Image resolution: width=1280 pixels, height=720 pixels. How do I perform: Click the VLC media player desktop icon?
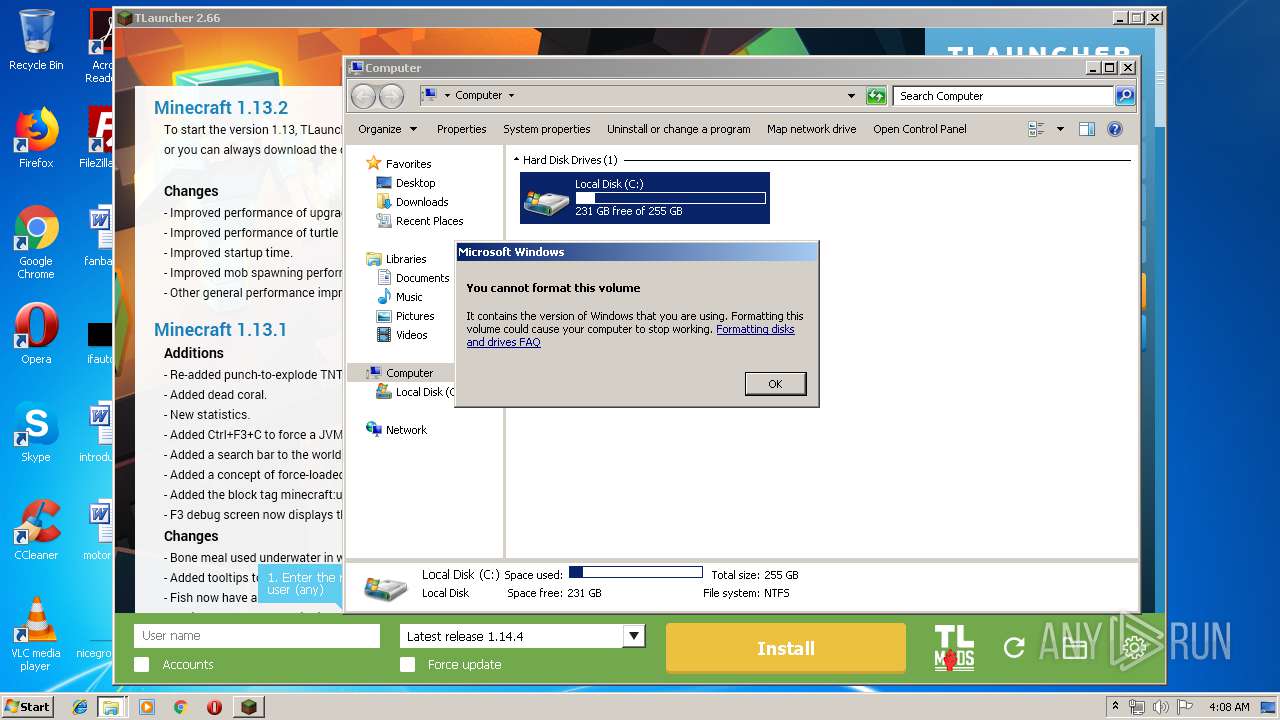coord(36,634)
